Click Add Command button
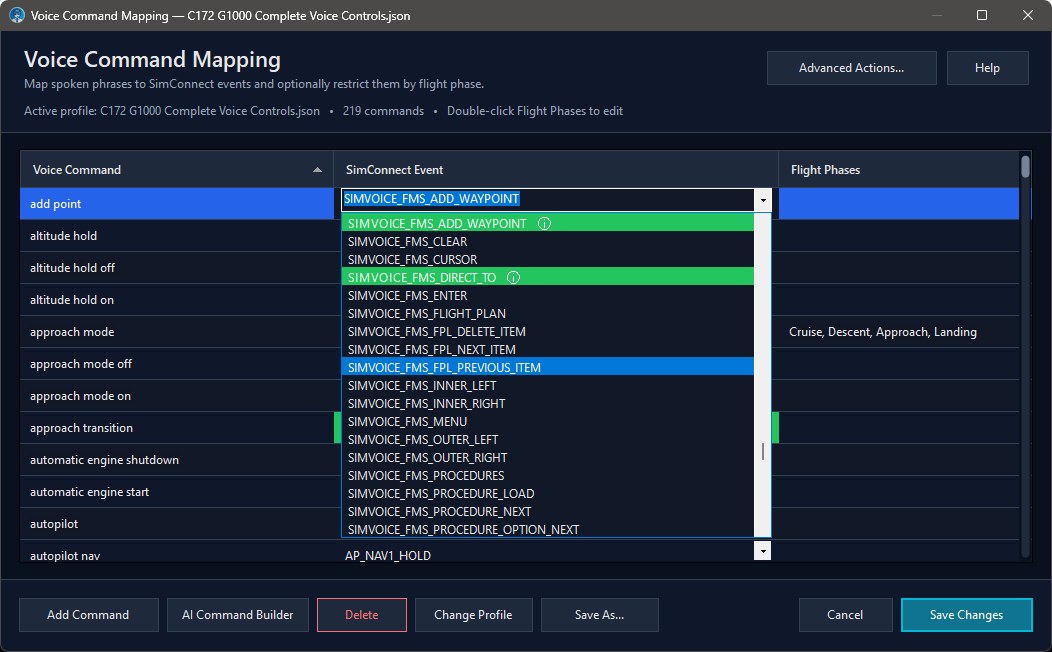Screen dimensions: 1052x652 pyautogui.click(x=89, y=615)
